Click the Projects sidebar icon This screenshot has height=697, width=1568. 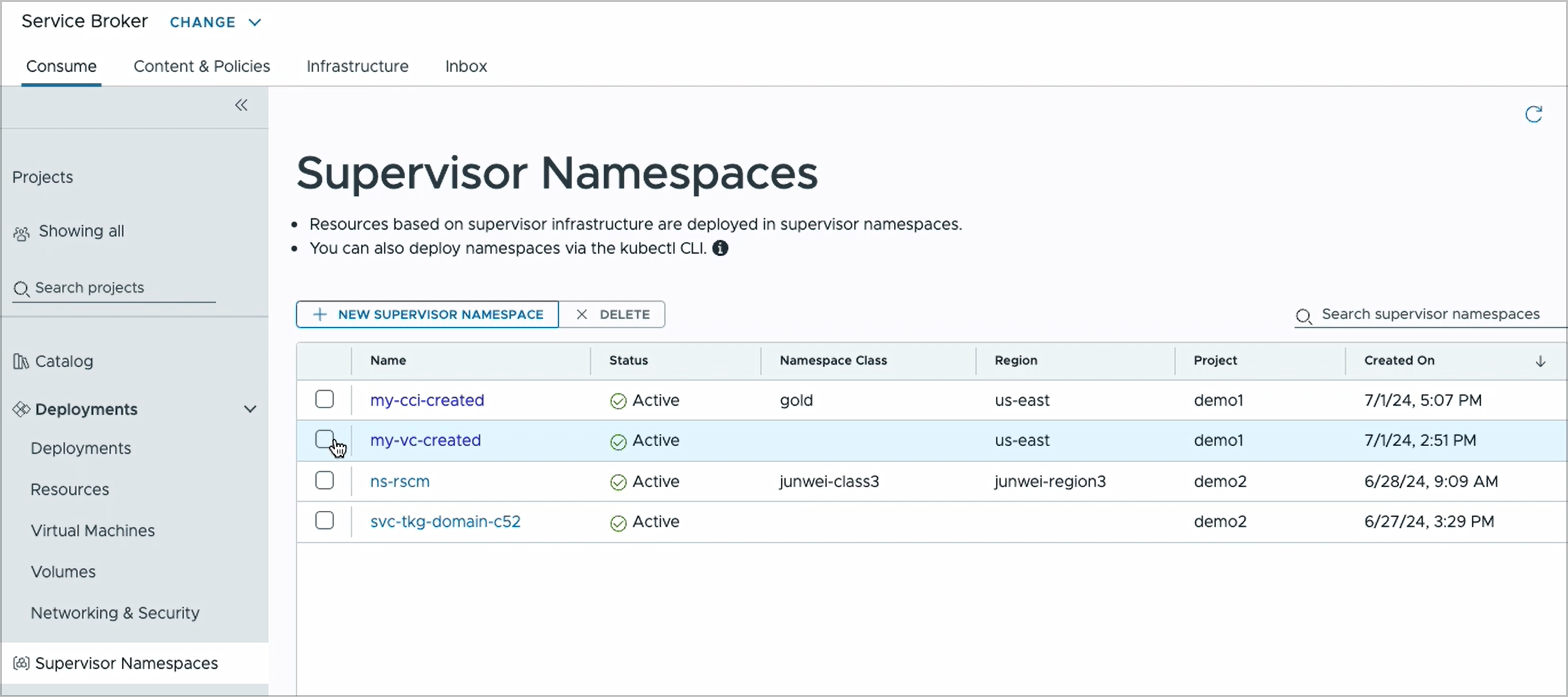[x=41, y=176]
